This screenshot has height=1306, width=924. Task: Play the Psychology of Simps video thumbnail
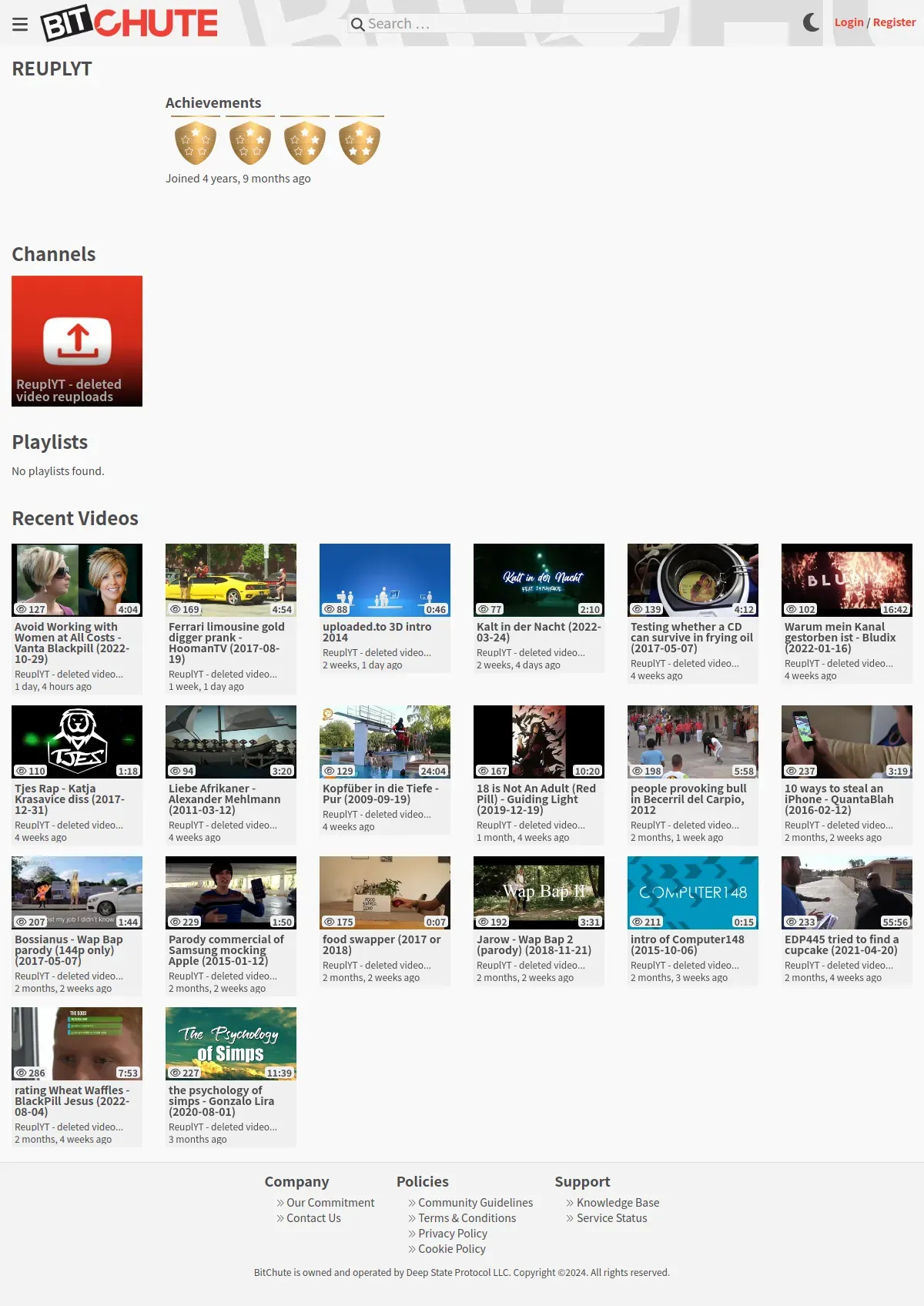click(x=231, y=1043)
